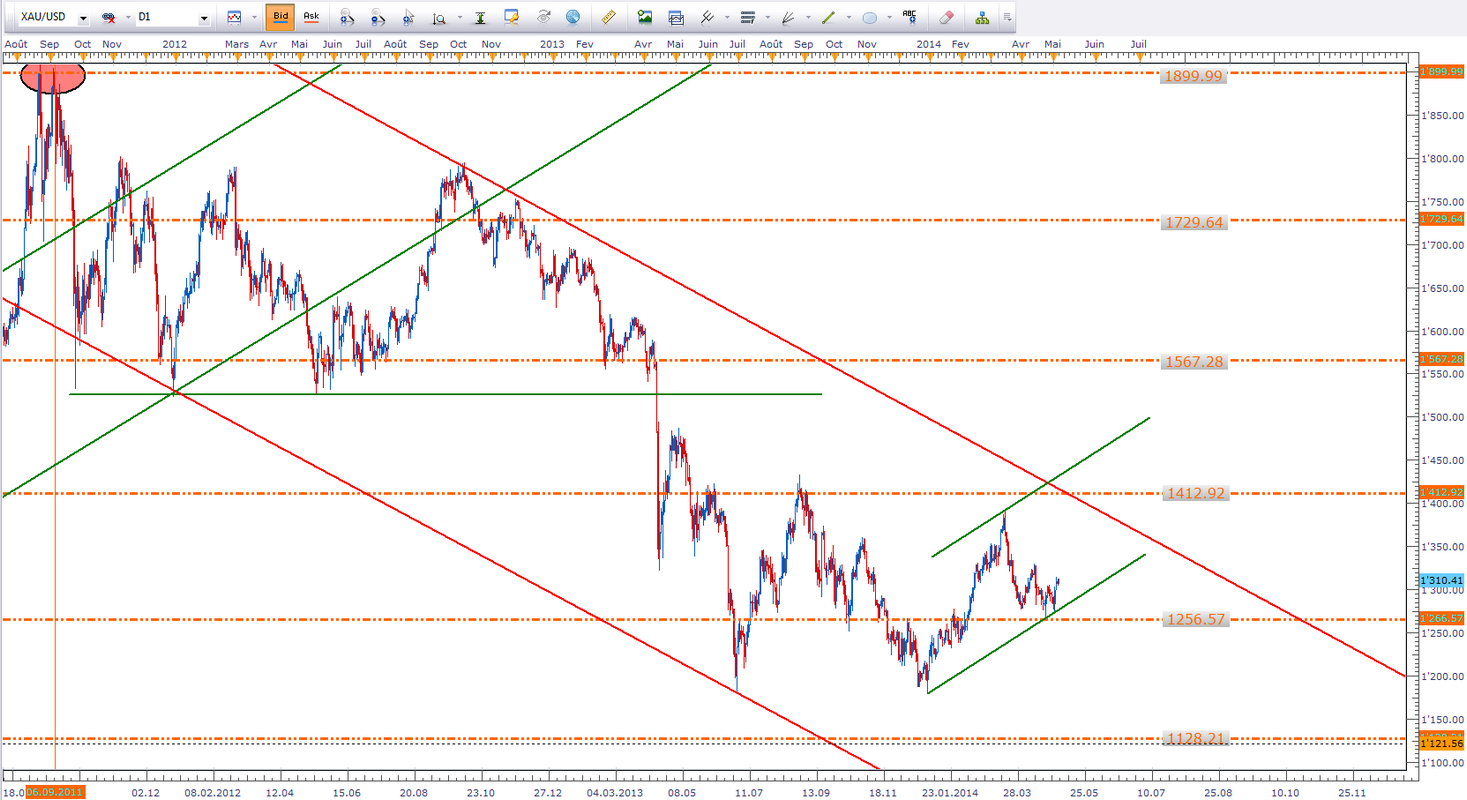Click the blue globe icon
The width and height of the screenshot is (1467, 800).
pyautogui.click(x=573, y=17)
